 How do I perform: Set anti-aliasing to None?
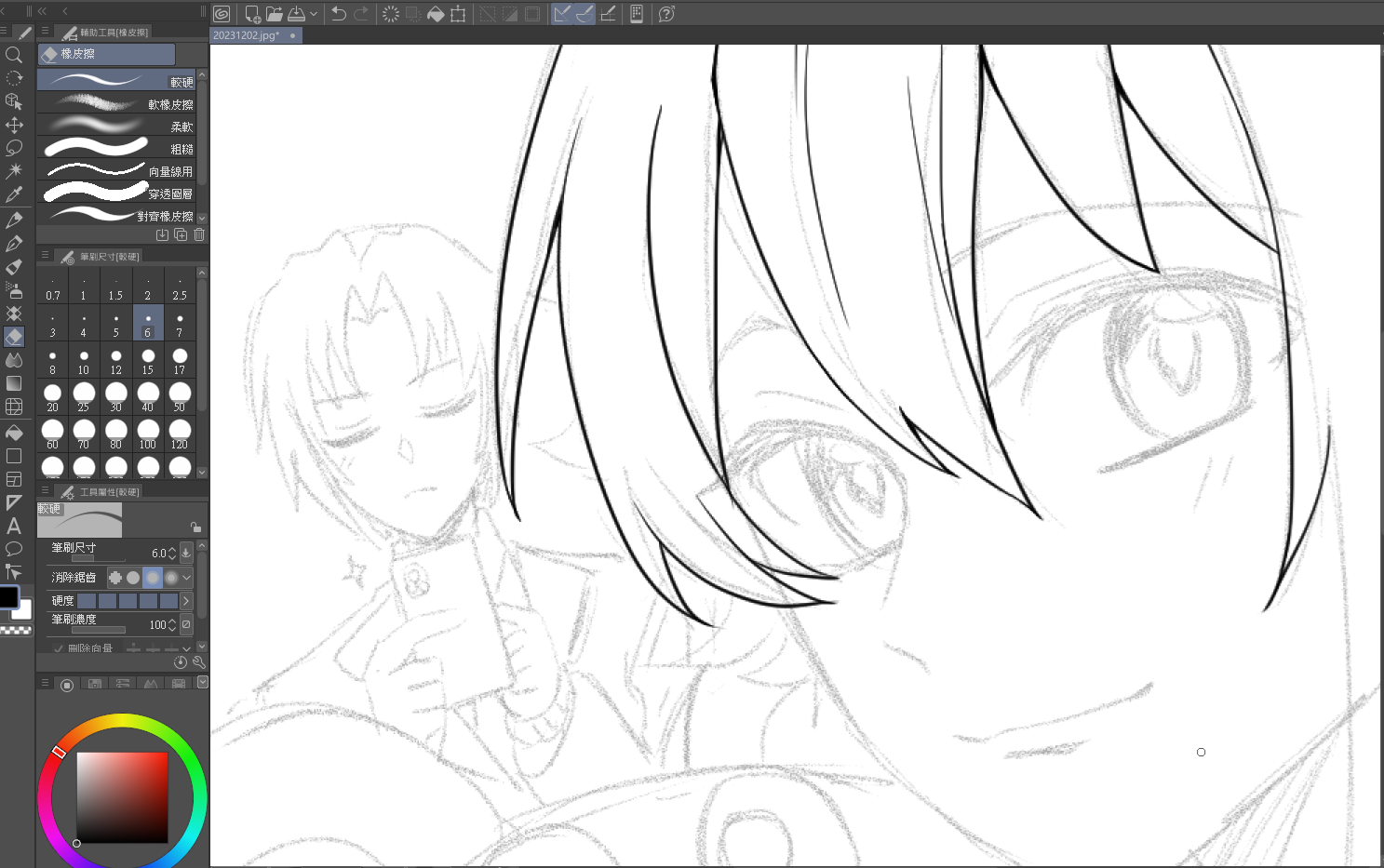[x=115, y=578]
